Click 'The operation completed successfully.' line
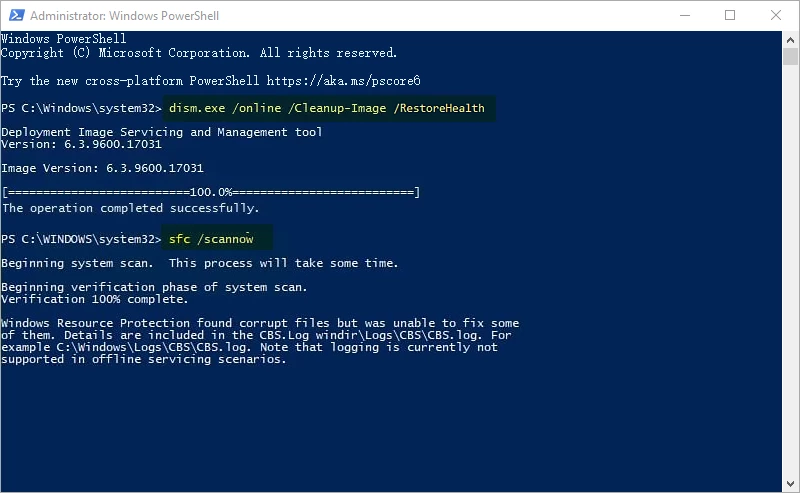This screenshot has height=493, width=800. [131, 208]
